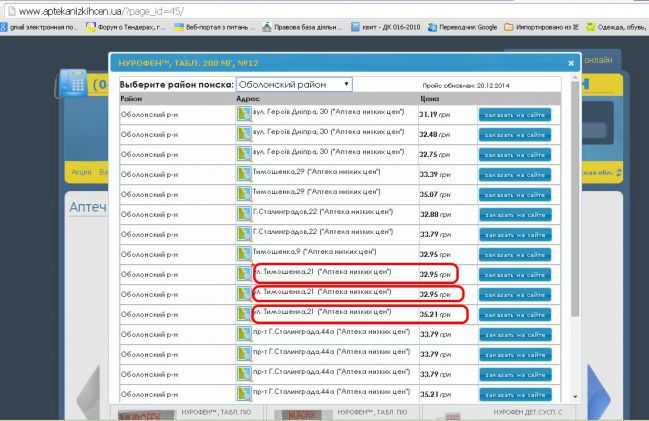Click map icon for Тимошенка,21 at 35.21
The image size is (649, 421).
point(244,314)
